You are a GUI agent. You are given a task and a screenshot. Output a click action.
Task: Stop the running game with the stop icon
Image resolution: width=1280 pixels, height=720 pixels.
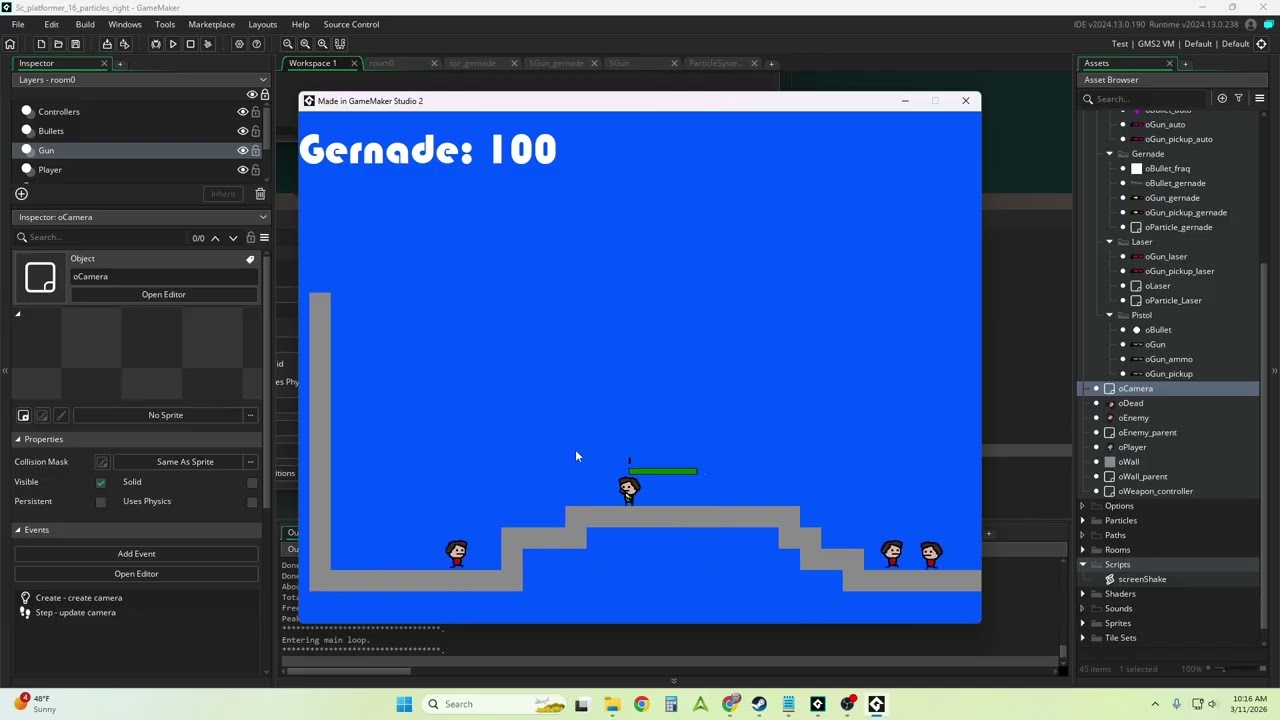click(x=190, y=44)
